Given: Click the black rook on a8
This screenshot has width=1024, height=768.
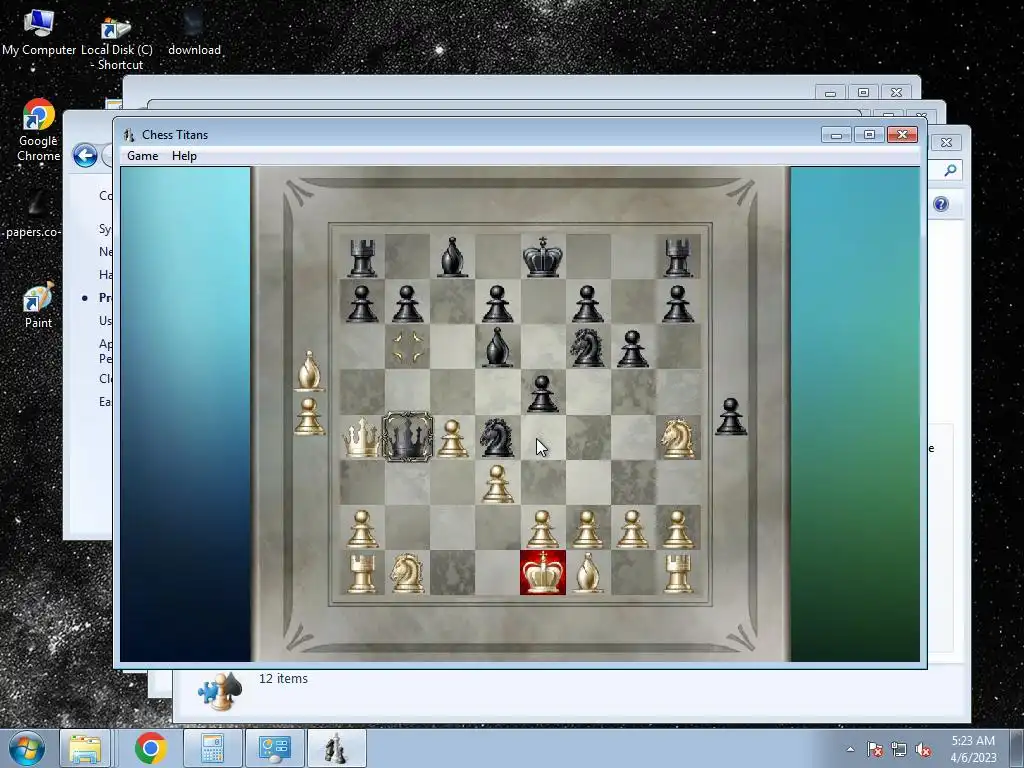Looking at the screenshot, I should (362, 258).
